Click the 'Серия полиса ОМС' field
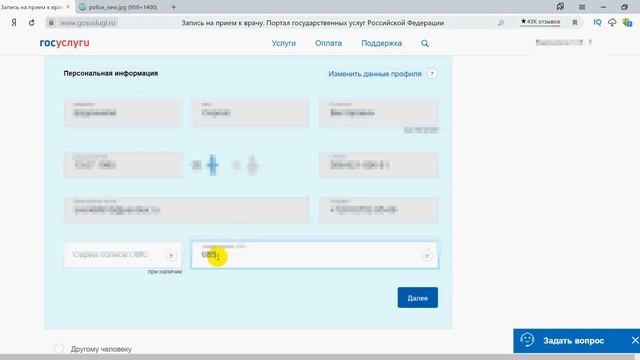This screenshot has height=360, width=640. pos(123,255)
